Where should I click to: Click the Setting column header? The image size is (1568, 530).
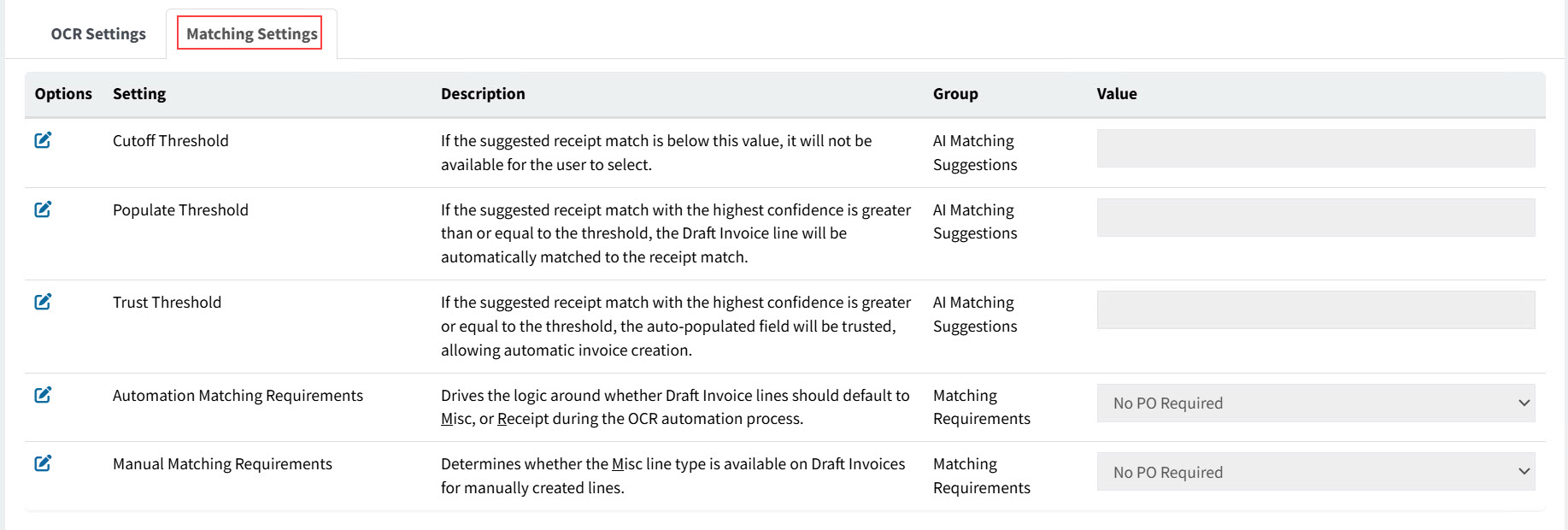click(139, 93)
